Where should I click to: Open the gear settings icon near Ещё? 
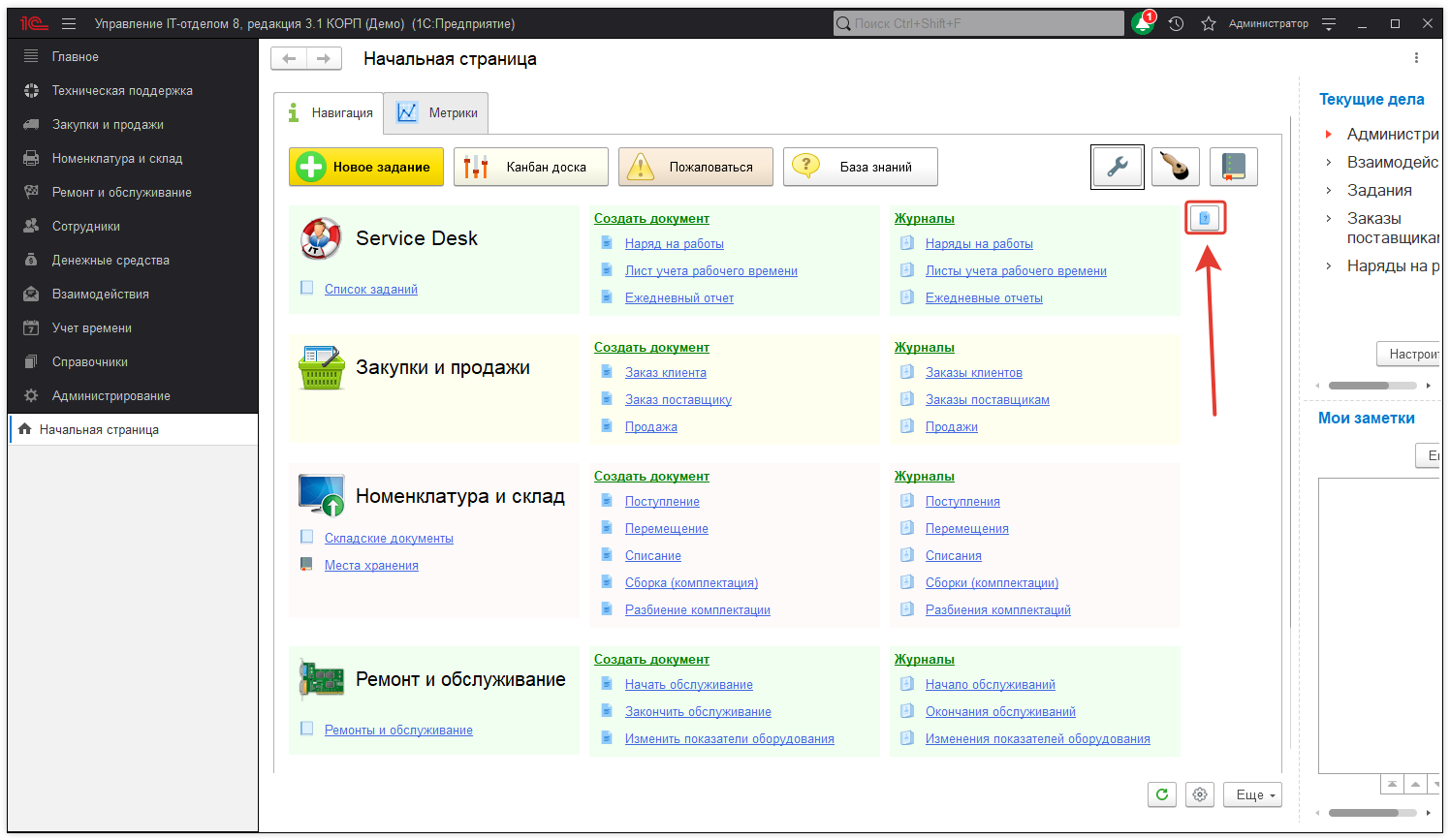[x=1199, y=793]
